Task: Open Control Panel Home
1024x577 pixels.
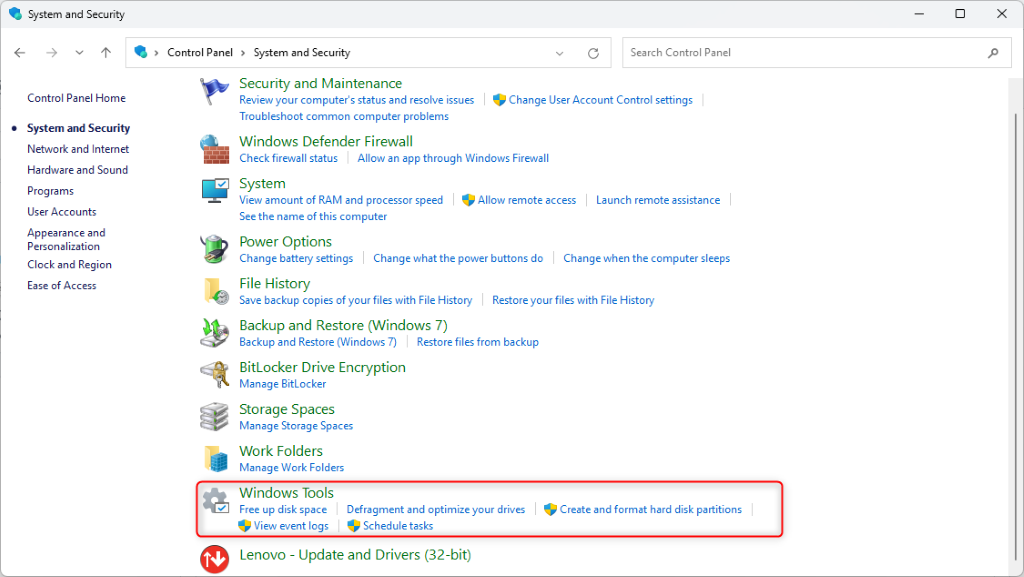Action: click(76, 98)
